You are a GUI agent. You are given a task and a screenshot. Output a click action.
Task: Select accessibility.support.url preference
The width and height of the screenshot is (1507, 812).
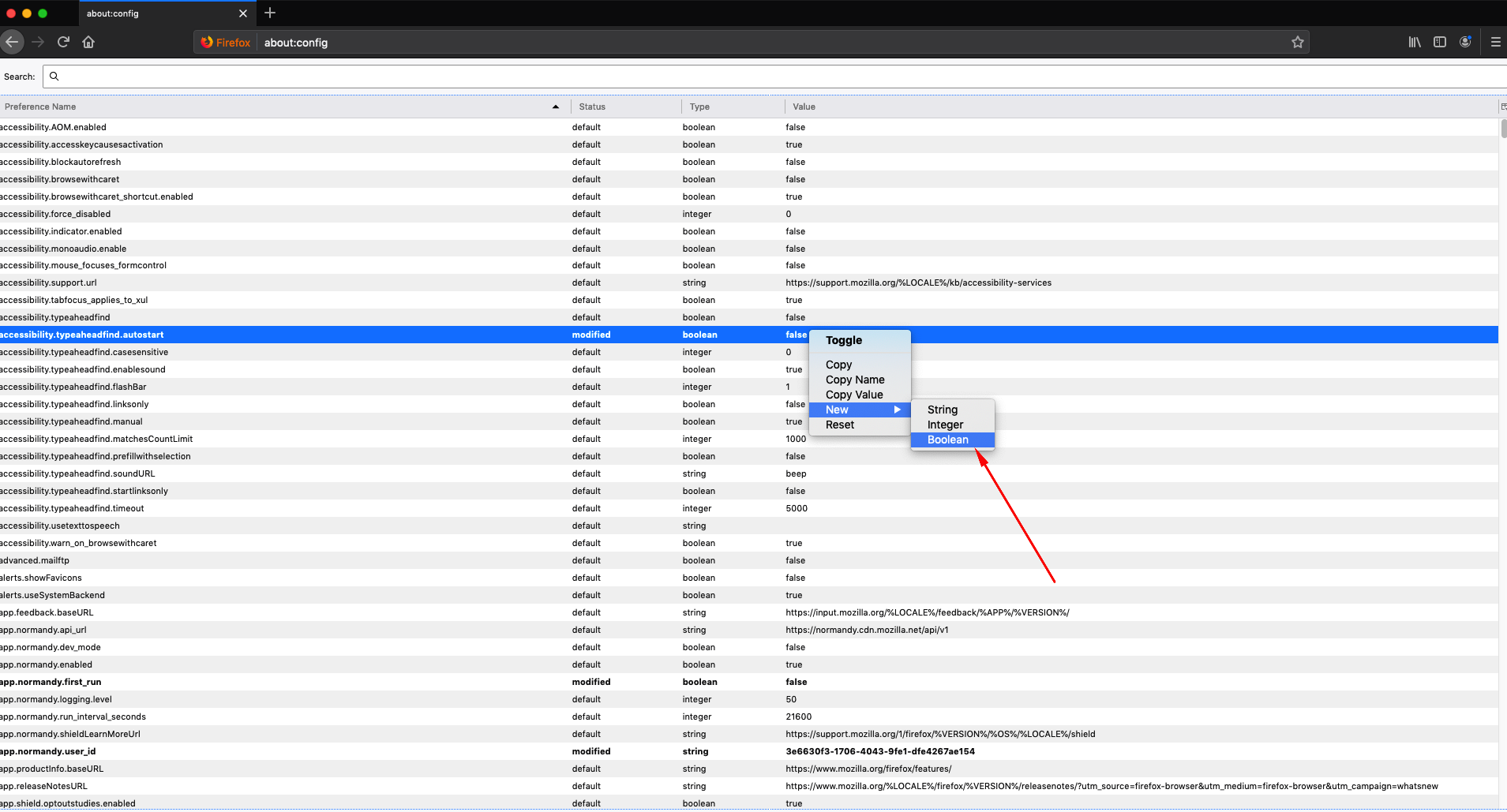tap(748, 283)
